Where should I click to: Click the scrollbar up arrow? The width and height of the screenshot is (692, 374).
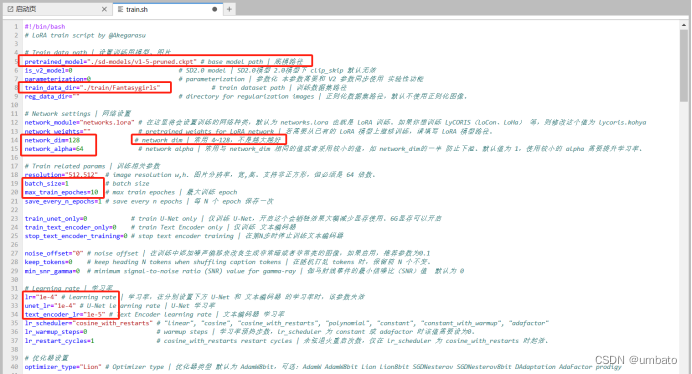(683, 26)
